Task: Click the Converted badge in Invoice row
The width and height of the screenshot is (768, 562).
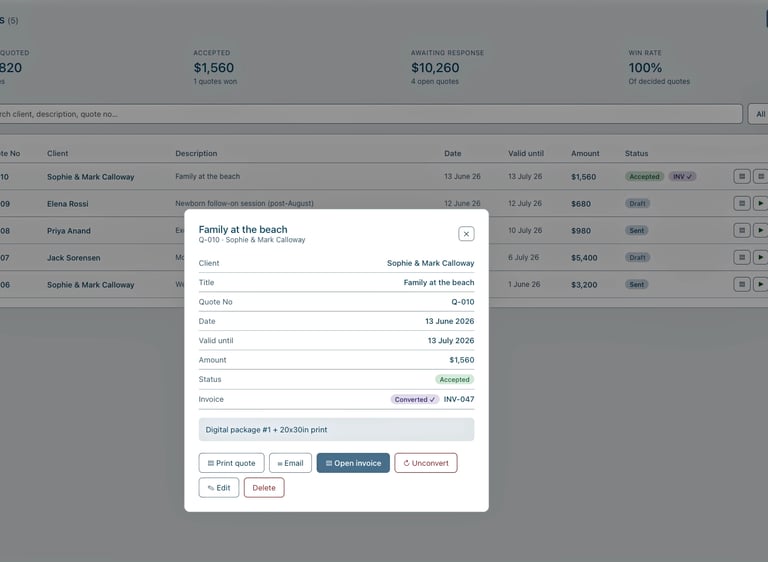Action: [414, 399]
